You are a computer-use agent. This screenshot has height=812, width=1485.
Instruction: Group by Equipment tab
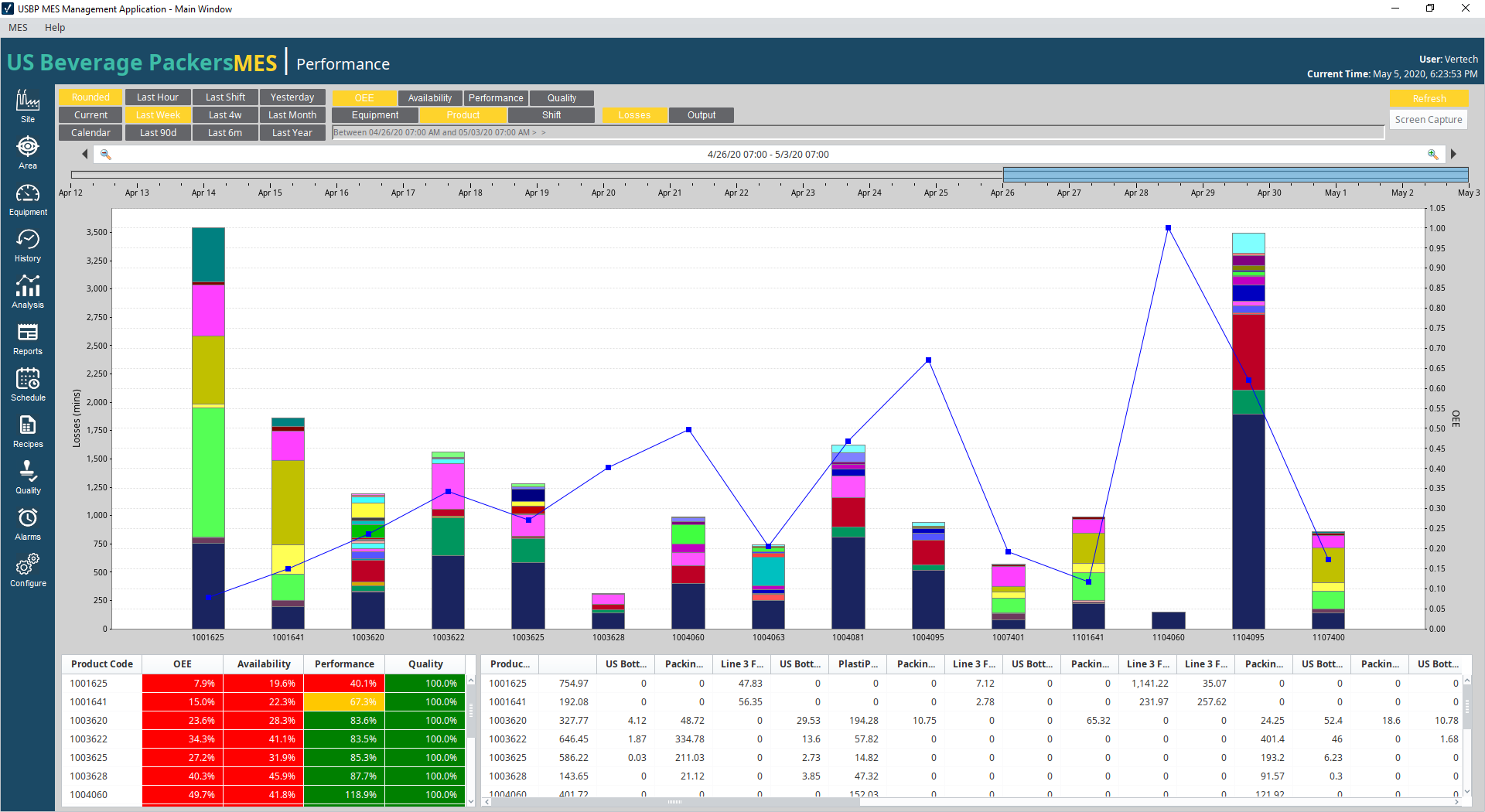click(x=375, y=115)
